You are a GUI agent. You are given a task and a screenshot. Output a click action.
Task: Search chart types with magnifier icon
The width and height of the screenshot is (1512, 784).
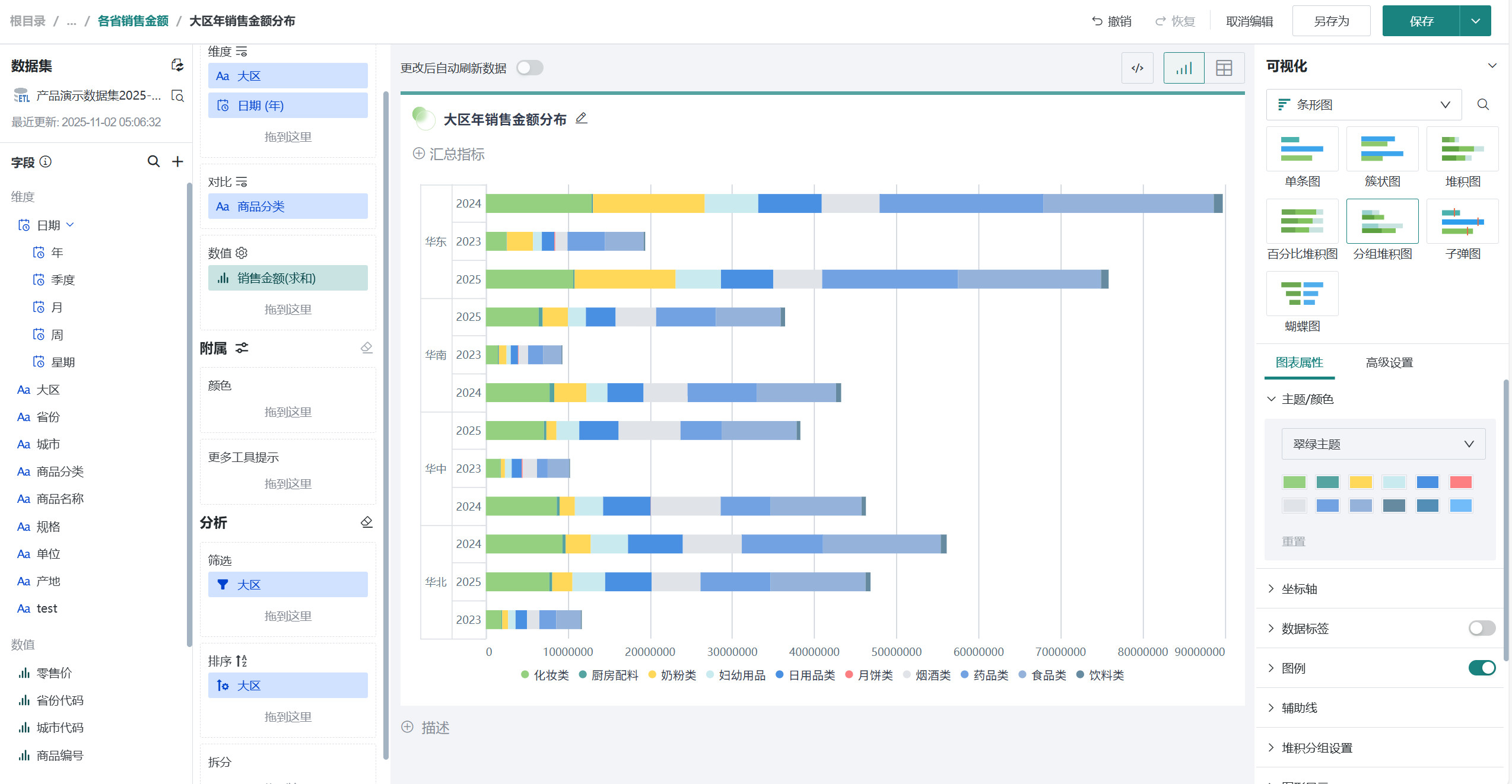[x=1483, y=104]
